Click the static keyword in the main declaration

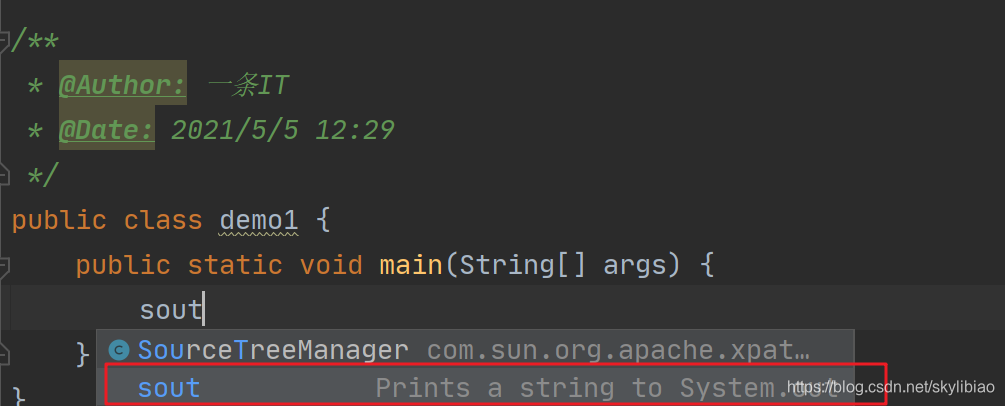pos(235,266)
